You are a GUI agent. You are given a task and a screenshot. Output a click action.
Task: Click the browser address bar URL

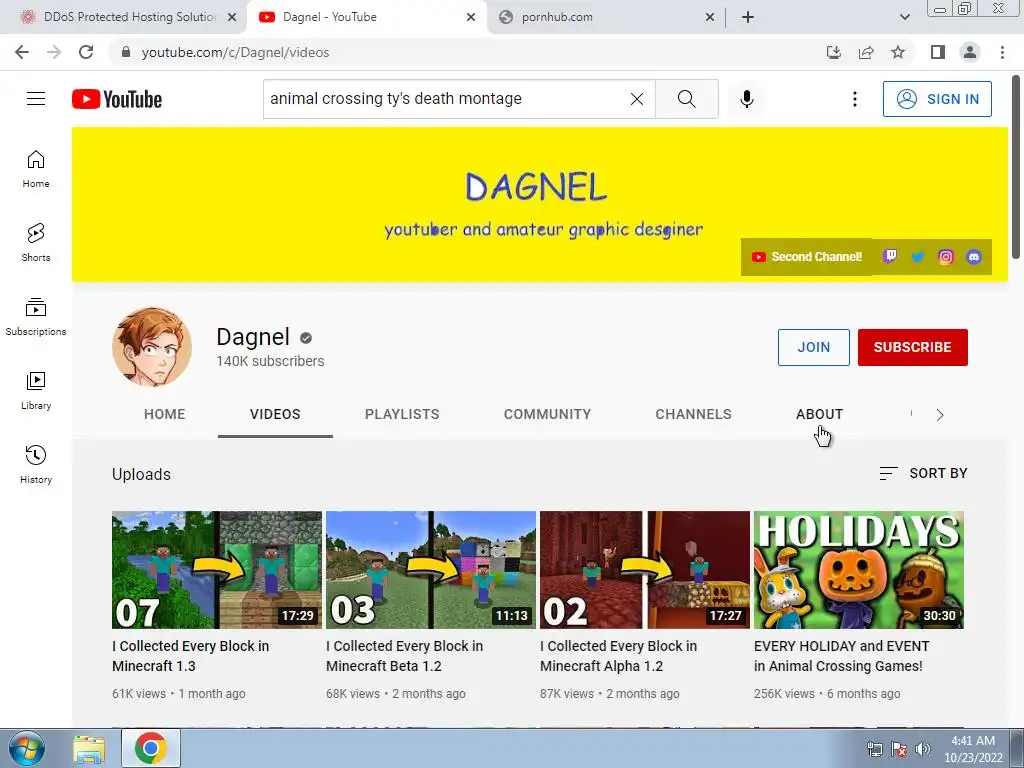(x=235, y=52)
